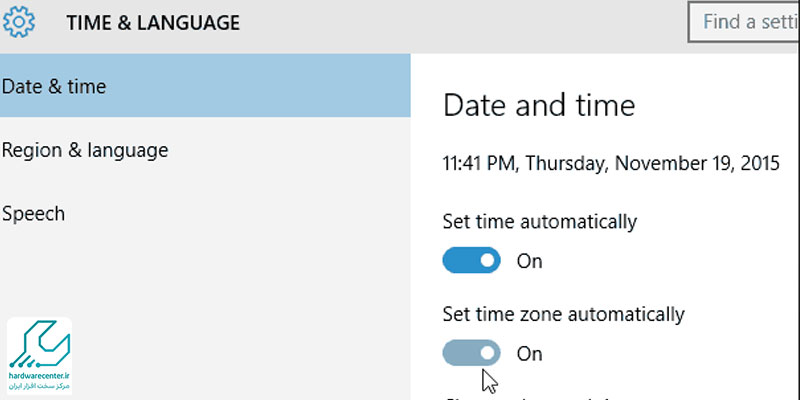This screenshot has height=400, width=800.
Task: Toggle the Set time zone automatically switch
Action: click(x=471, y=353)
